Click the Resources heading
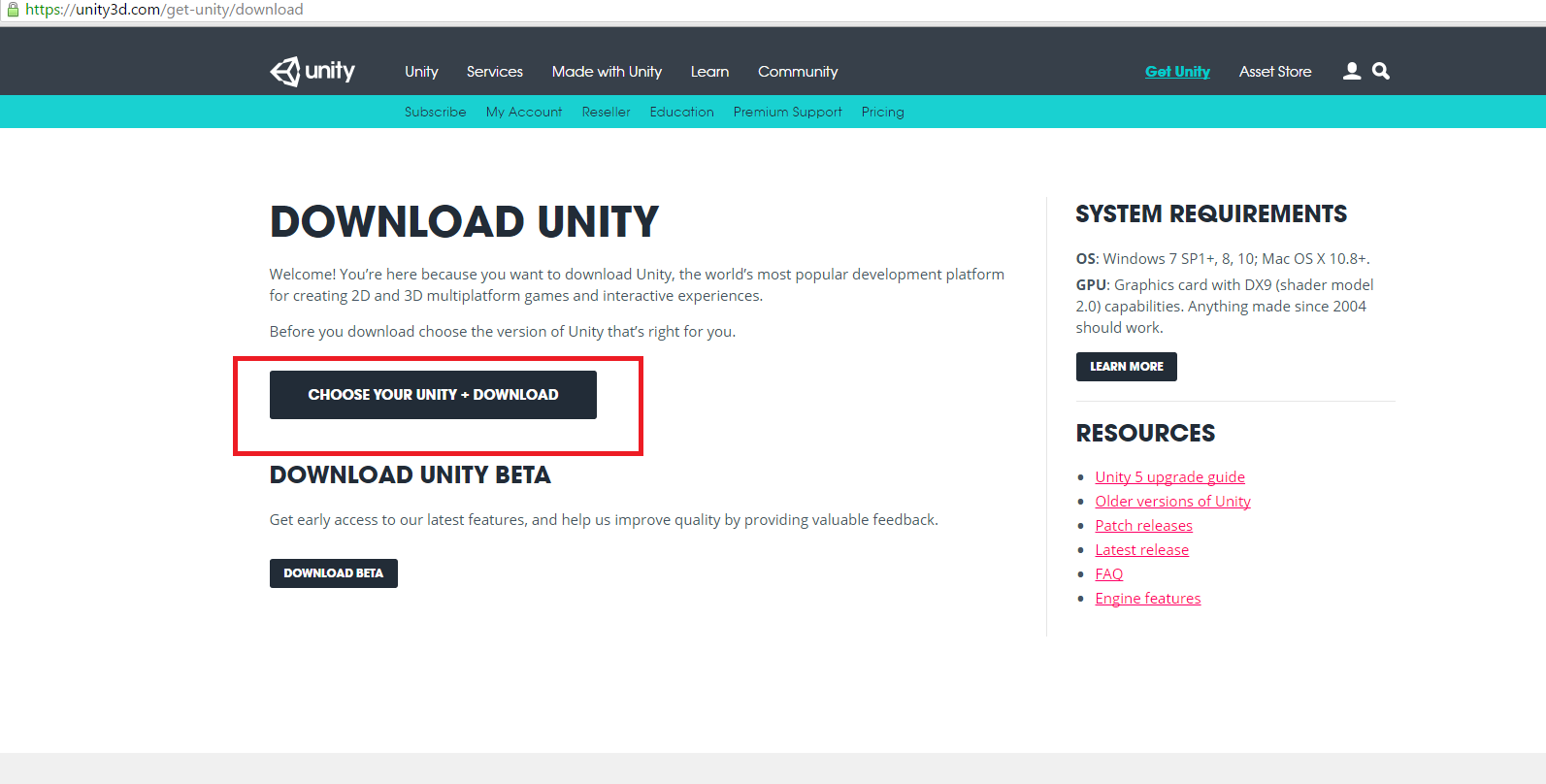The image size is (1546, 784). 1145,434
